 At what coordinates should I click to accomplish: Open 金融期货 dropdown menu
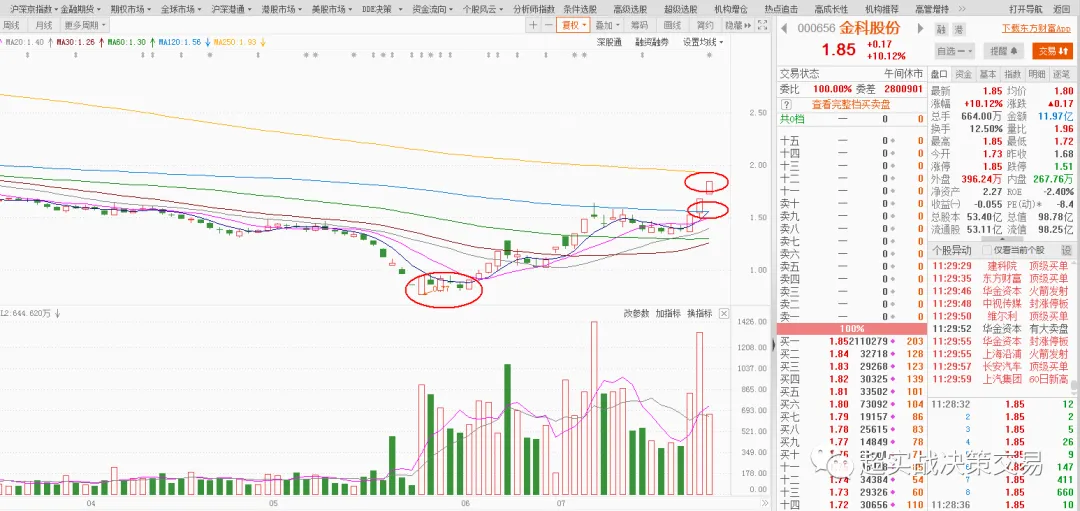coord(80,9)
